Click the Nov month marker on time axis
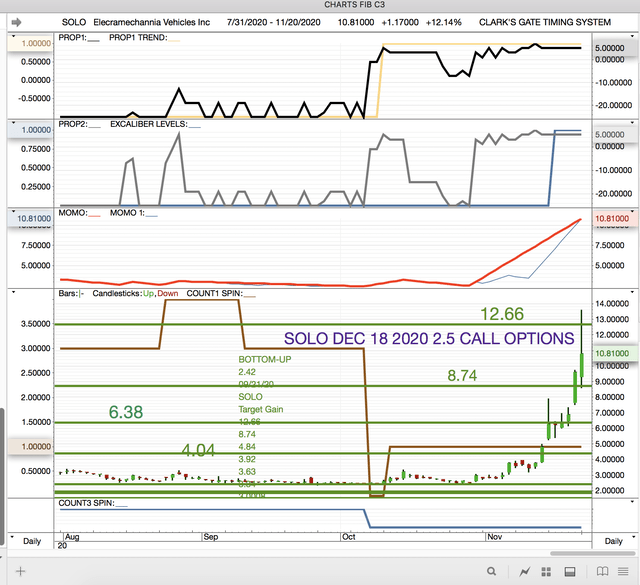 click(494, 537)
